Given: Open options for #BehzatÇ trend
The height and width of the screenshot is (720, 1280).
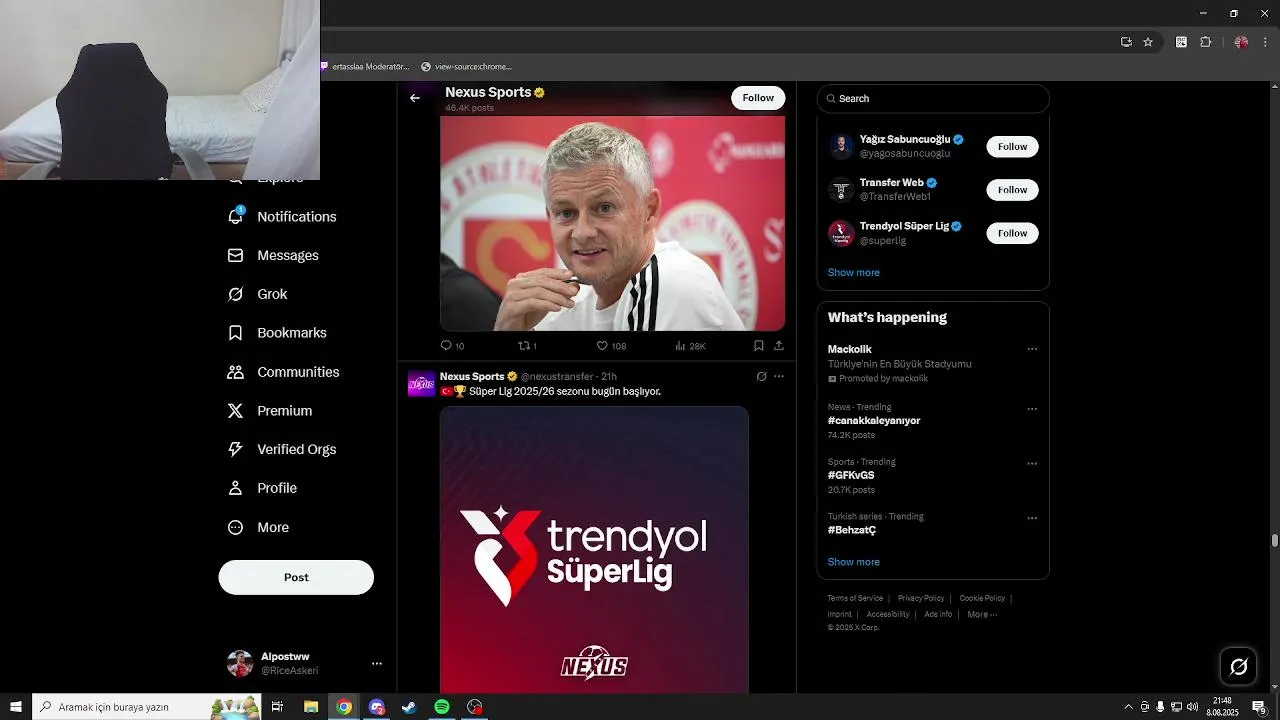Looking at the screenshot, I should click(x=1032, y=518).
